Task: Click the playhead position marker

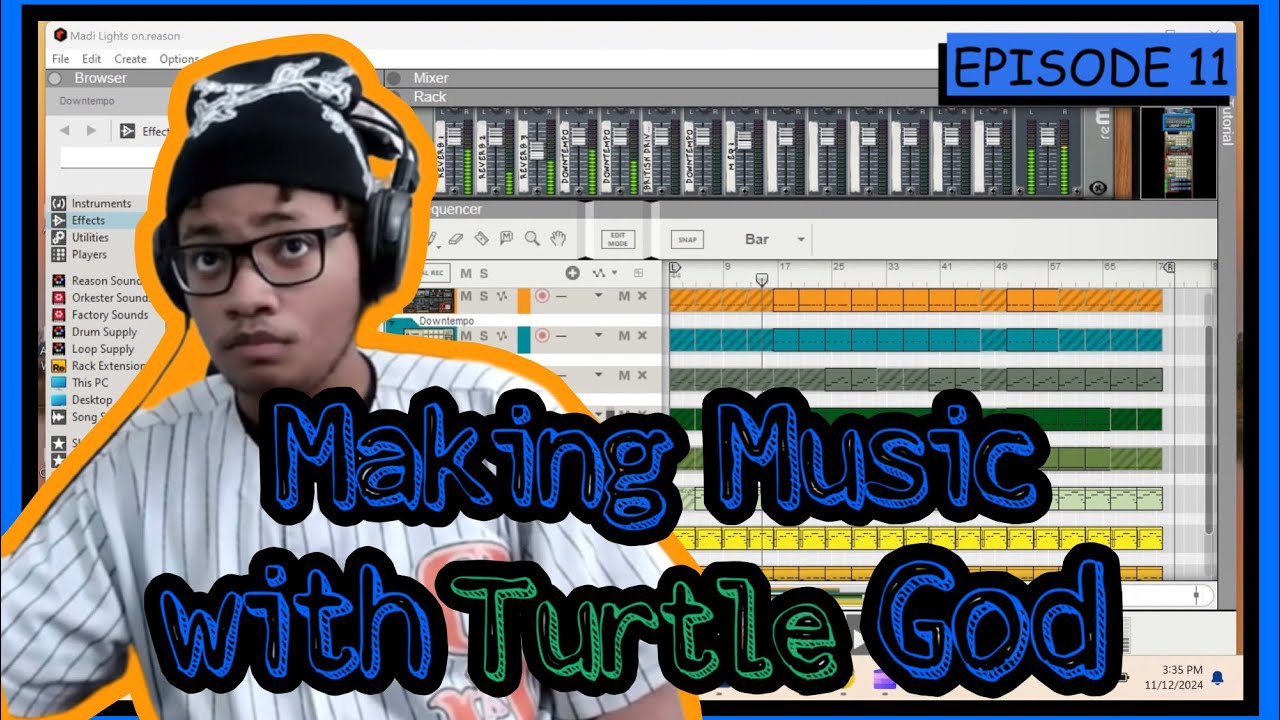Action: pyautogui.click(x=762, y=278)
